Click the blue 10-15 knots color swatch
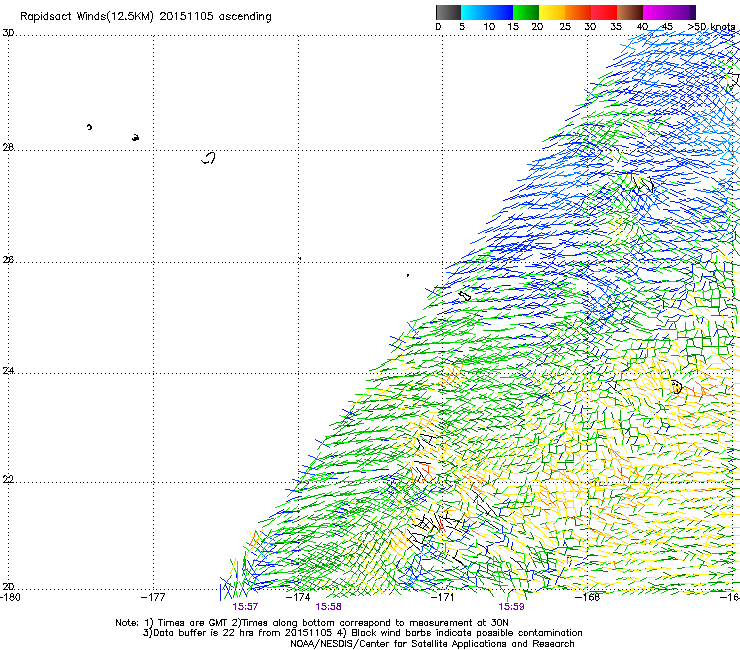This screenshot has height=650, width=740. click(500, 12)
